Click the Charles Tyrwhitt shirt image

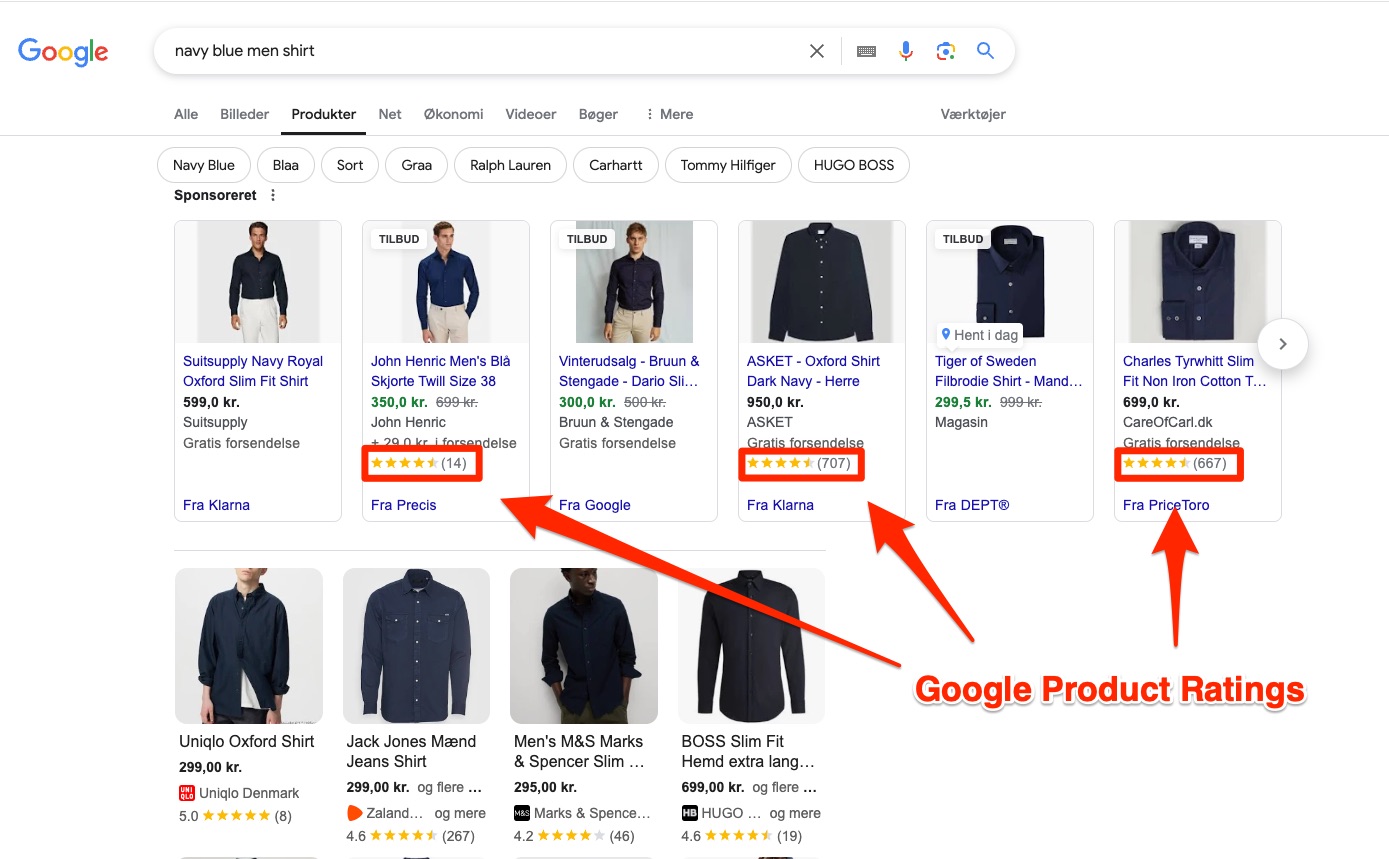point(1198,282)
